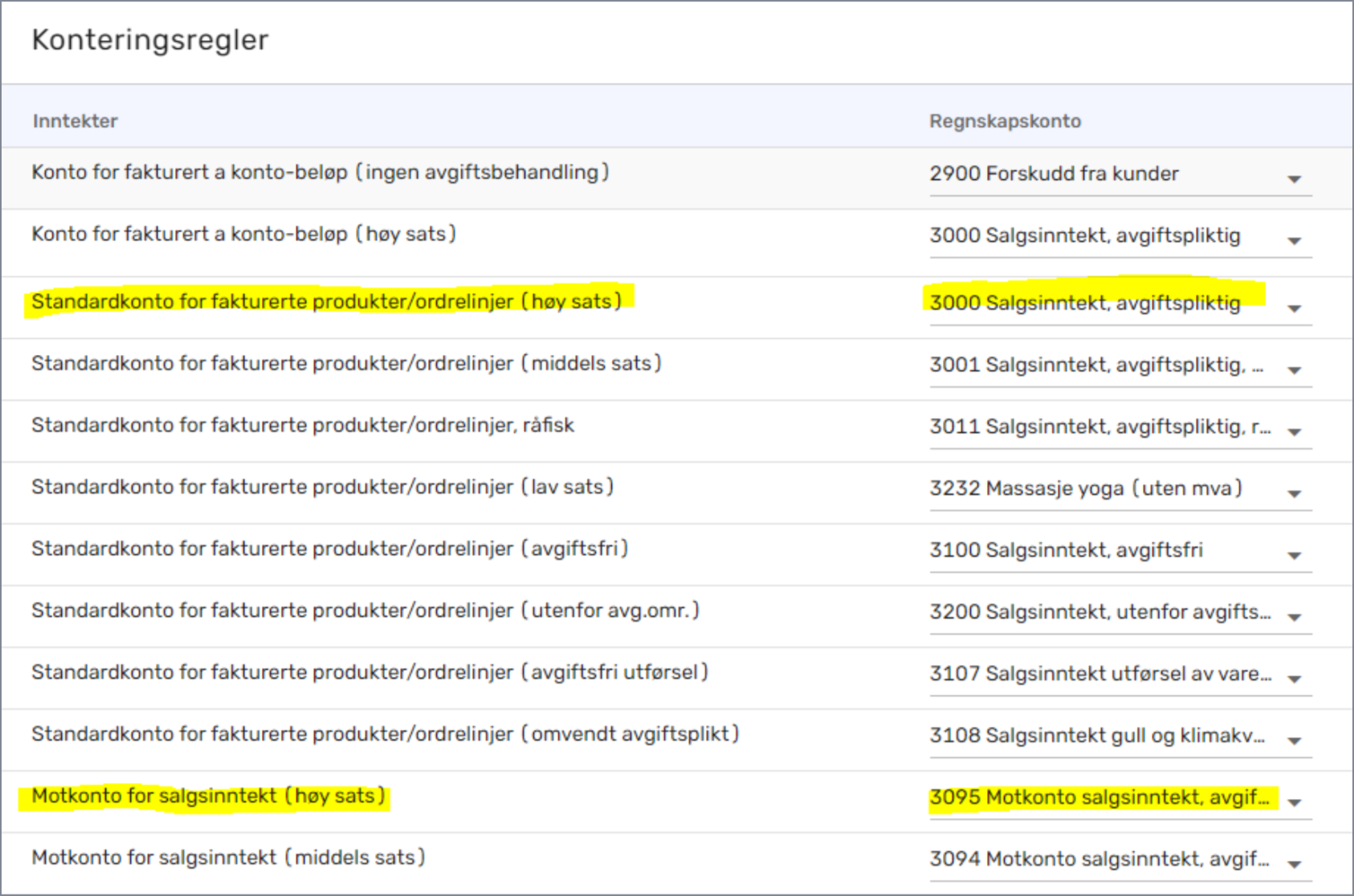Open the 2900 Forskudd fra kunder dropdown
The width and height of the screenshot is (1354, 896).
click(x=1293, y=179)
